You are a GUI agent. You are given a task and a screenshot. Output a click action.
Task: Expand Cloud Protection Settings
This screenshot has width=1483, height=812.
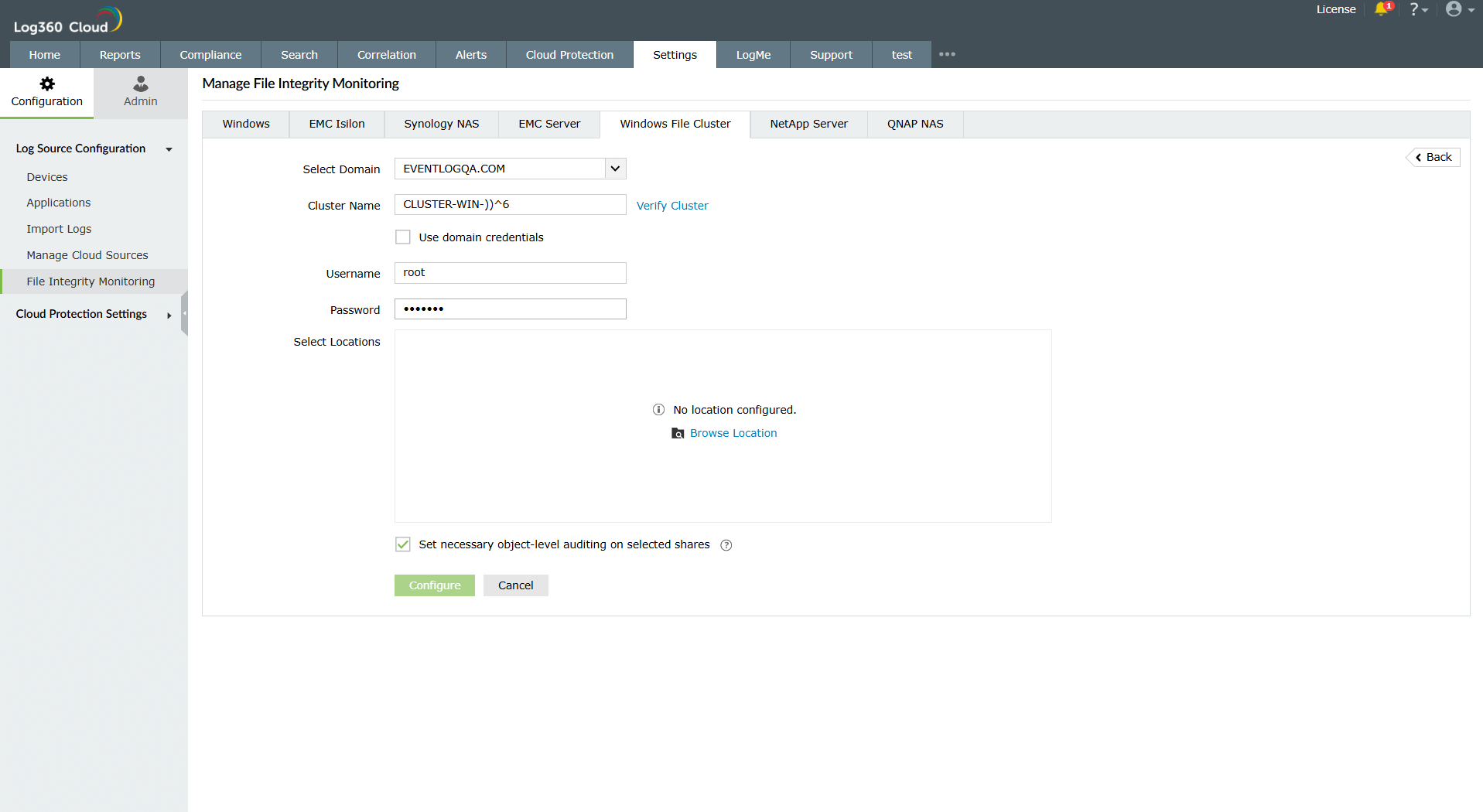(x=169, y=316)
